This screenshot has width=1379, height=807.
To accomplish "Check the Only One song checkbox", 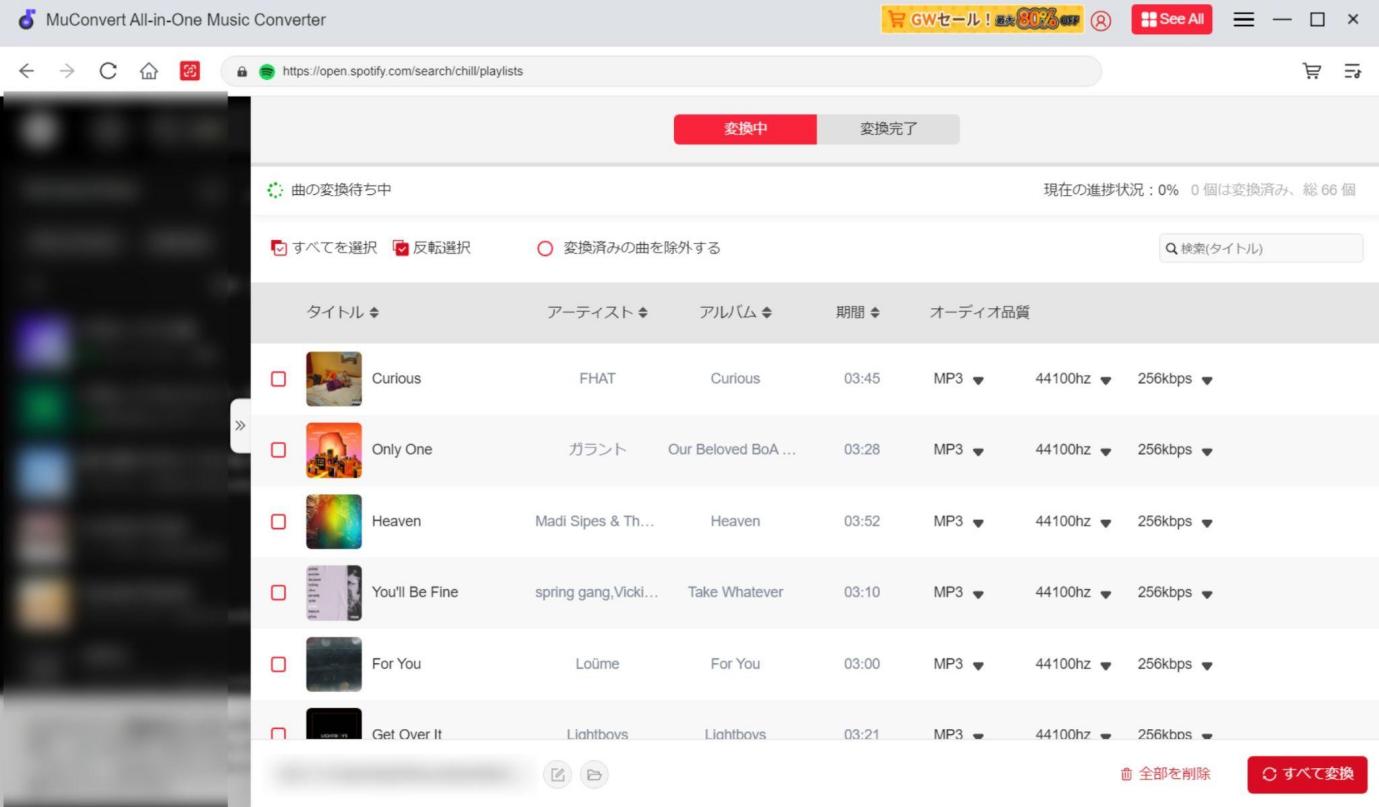I will tap(278, 450).
